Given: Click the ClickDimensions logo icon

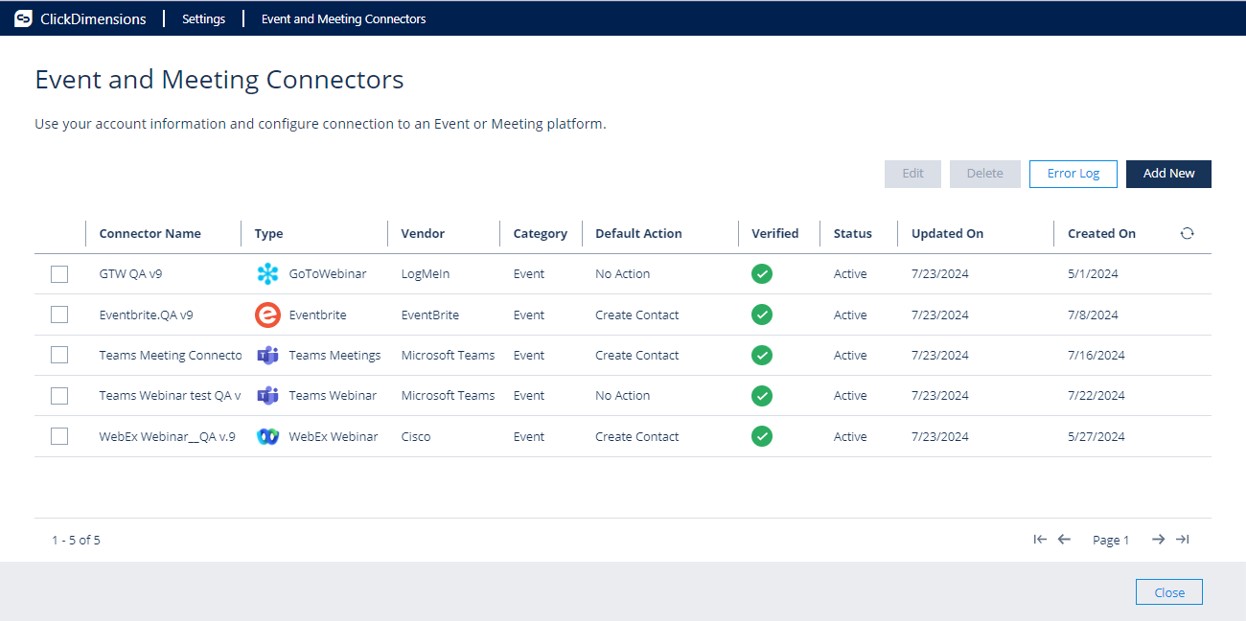Looking at the screenshot, I should click(x=23, y=18).
